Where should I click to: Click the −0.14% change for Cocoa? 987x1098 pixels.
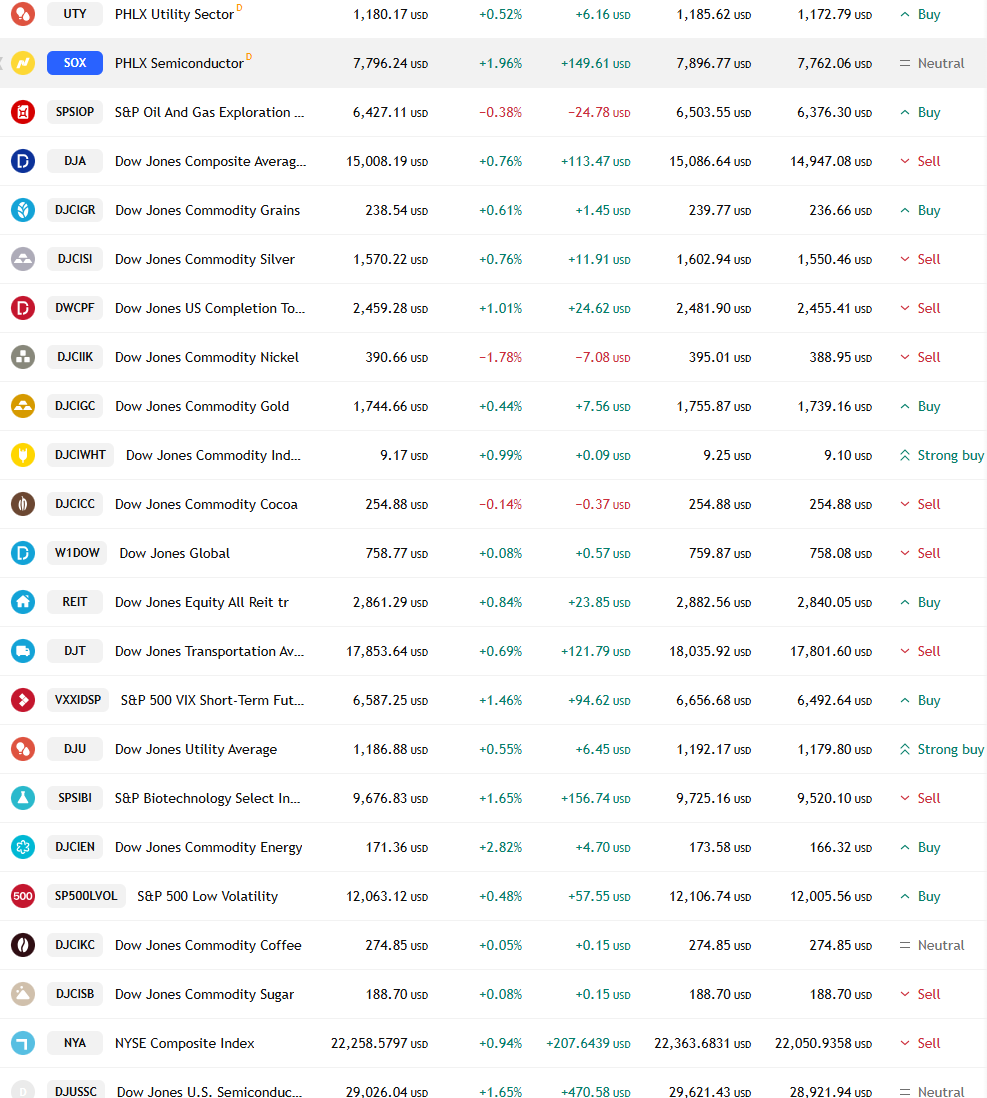(500, 504)
